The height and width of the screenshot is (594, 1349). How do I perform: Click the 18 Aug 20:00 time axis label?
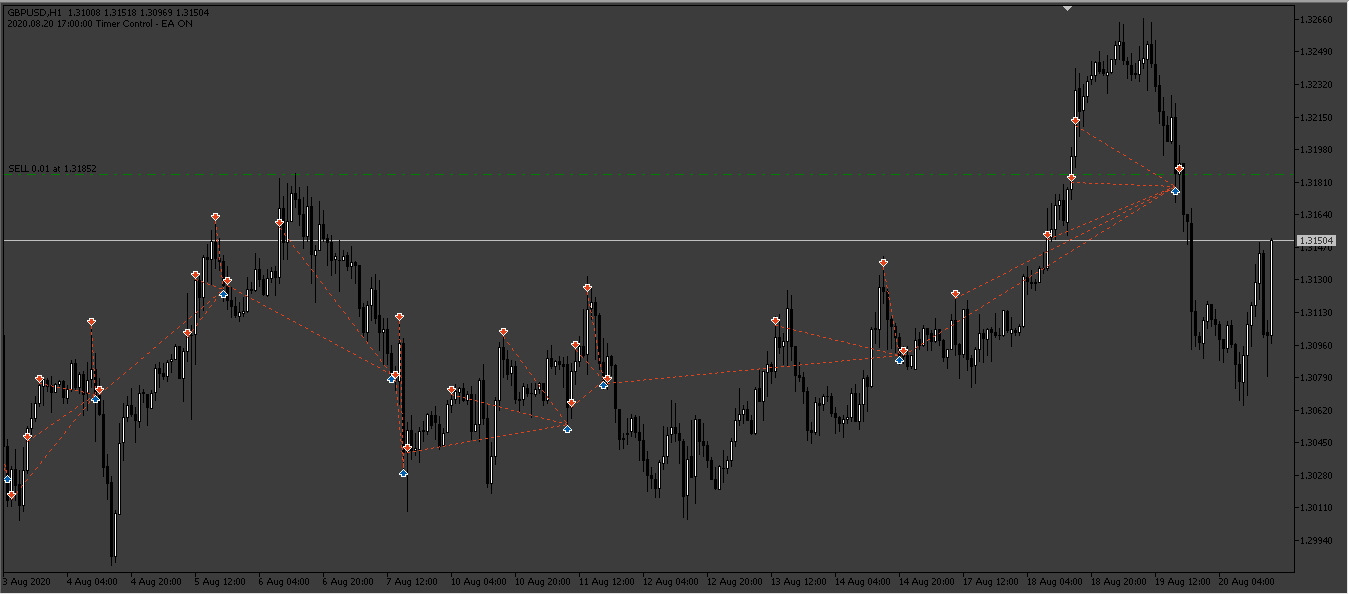pos(1118,581)
